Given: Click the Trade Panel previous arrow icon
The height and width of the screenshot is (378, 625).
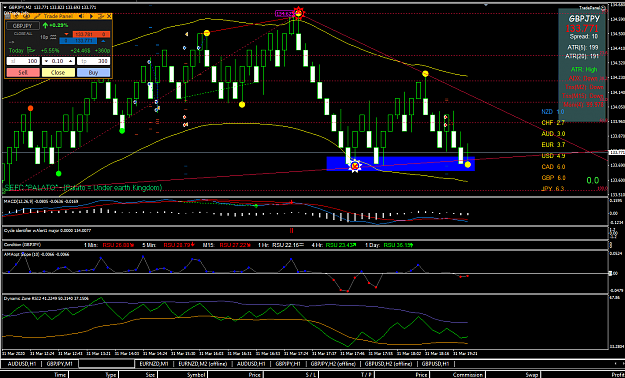Looking at the screenshot, I should point(81,16).
